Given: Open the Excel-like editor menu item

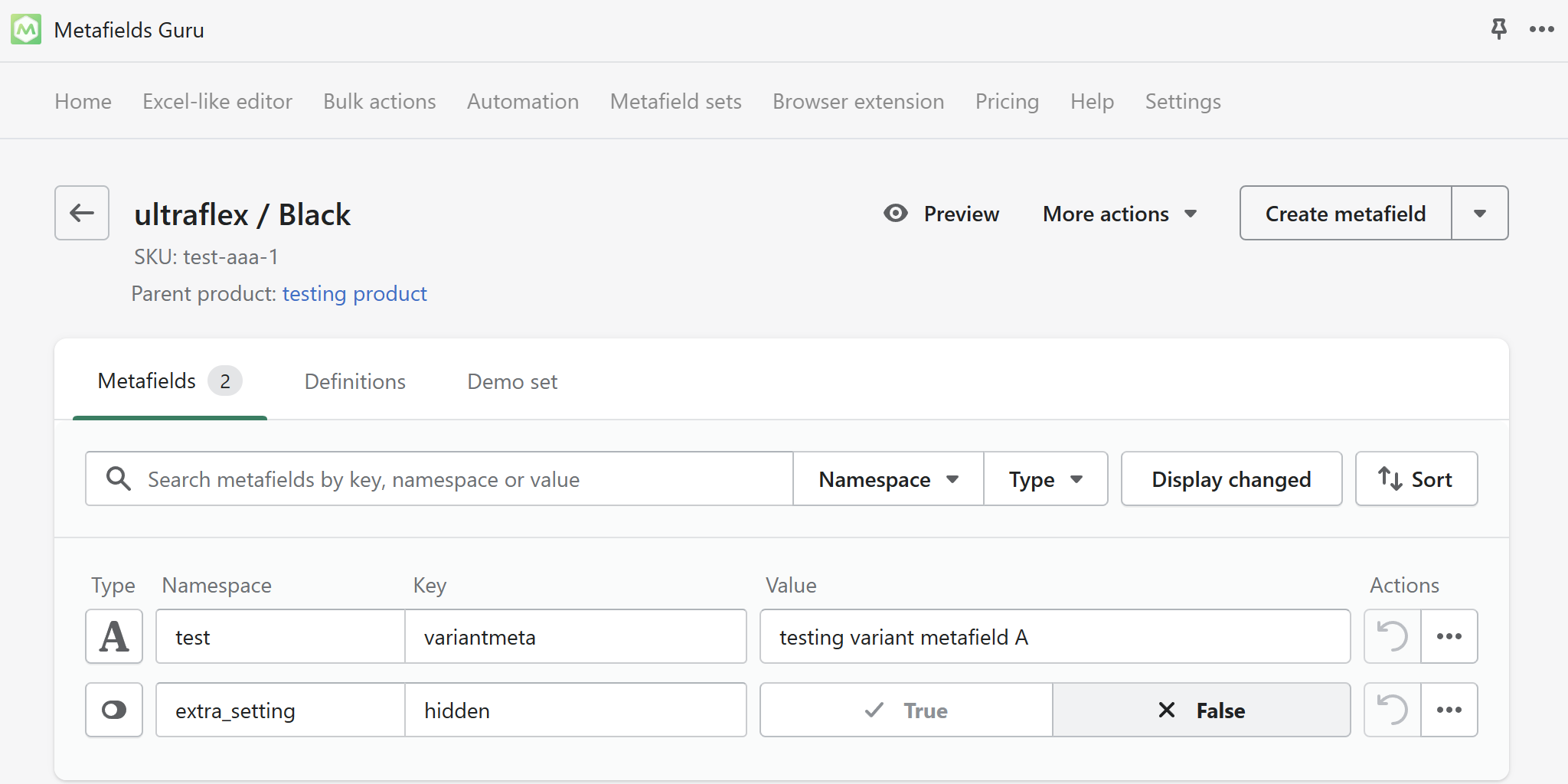Looking at the screenshot, I should [x=217, y=101].
